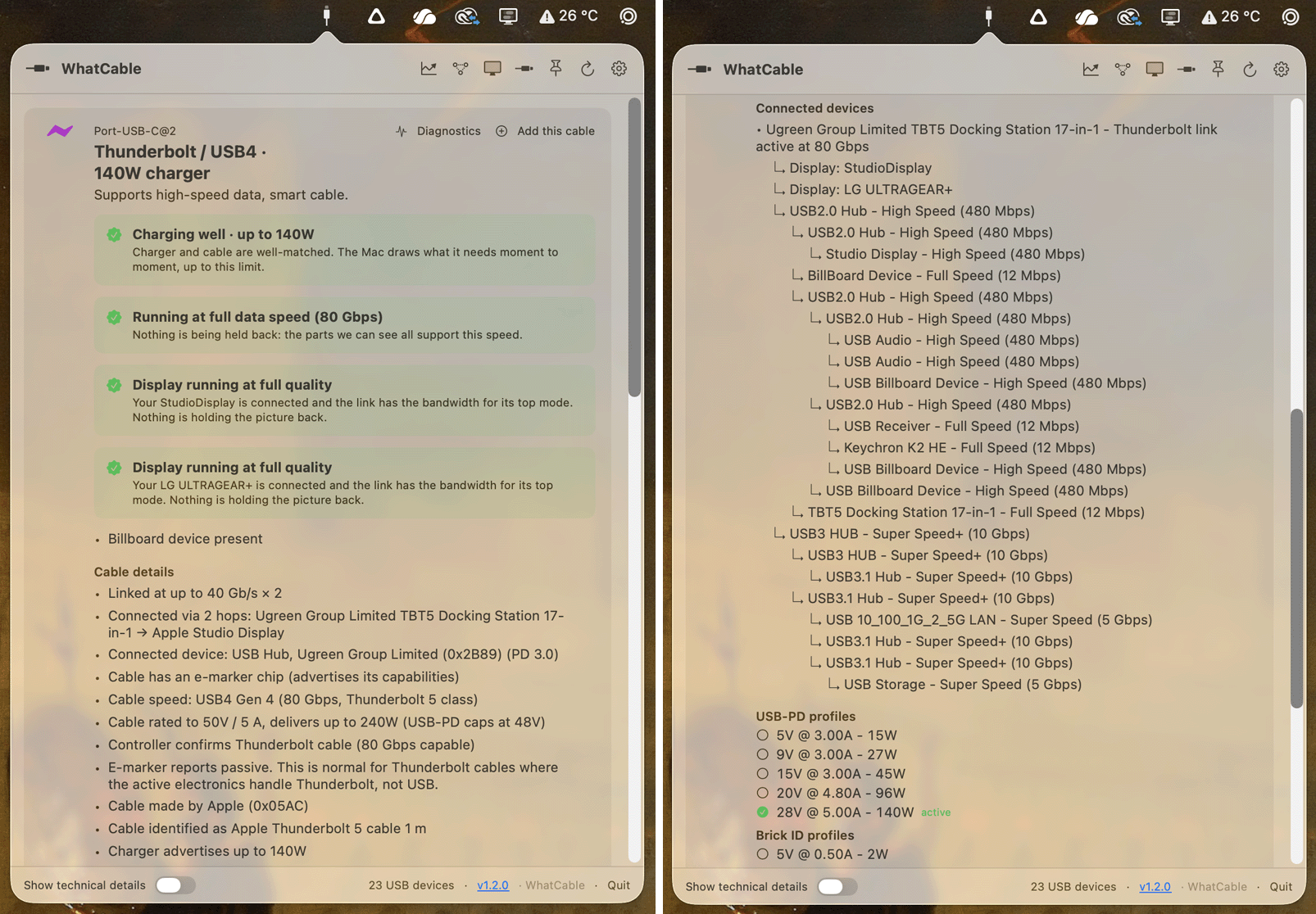
Task: Click 'Ugreen Group Limited TBT5 Docking Station' parent entry
Action: click(x=987, y=138)
